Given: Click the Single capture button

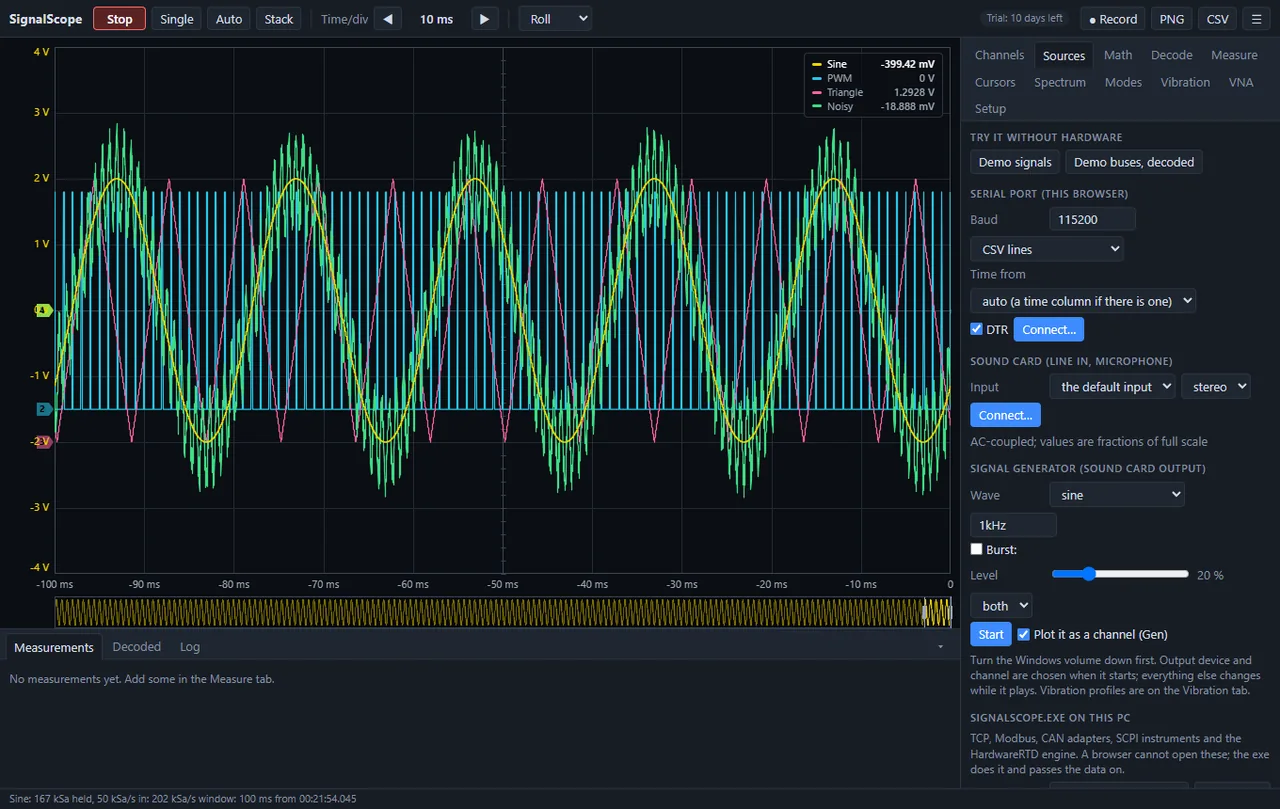Looking at the screenshot, I should click(177, 19).
